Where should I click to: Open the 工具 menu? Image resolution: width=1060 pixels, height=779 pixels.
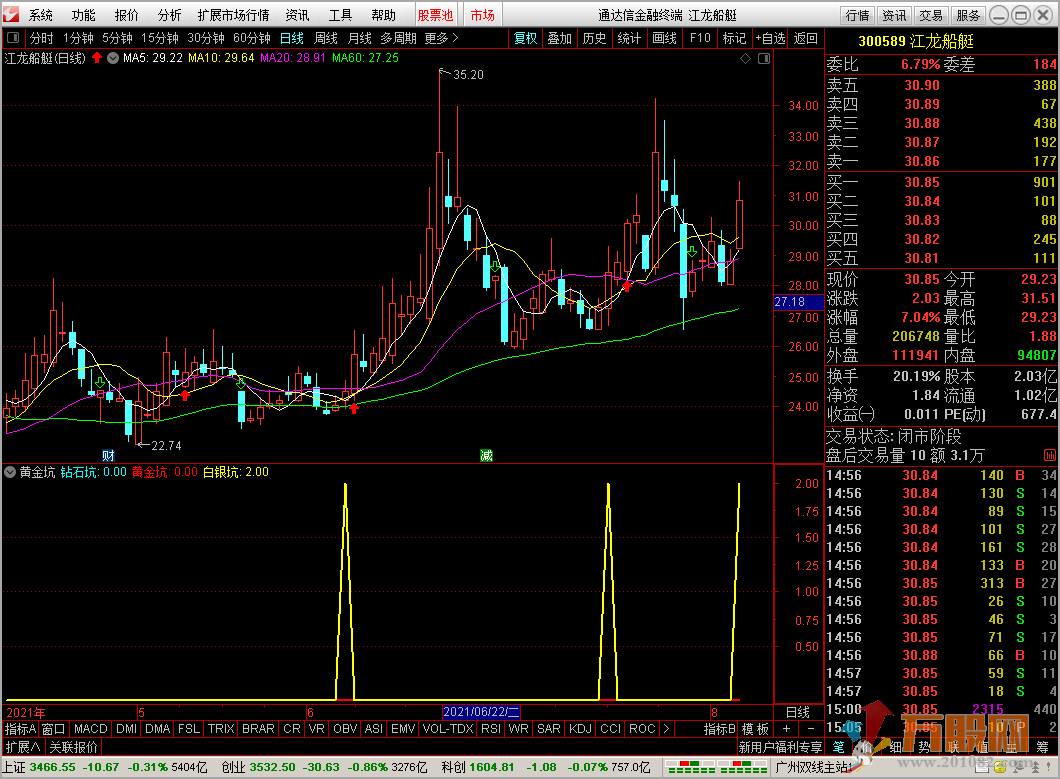point(340,15)
